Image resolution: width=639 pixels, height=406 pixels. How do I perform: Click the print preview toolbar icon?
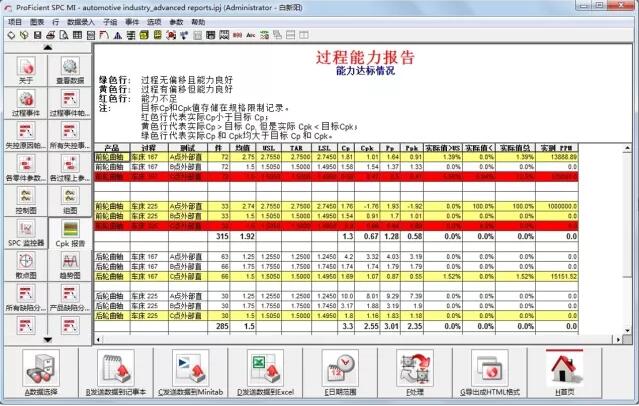pyautogui.click(x=64, y=35)
